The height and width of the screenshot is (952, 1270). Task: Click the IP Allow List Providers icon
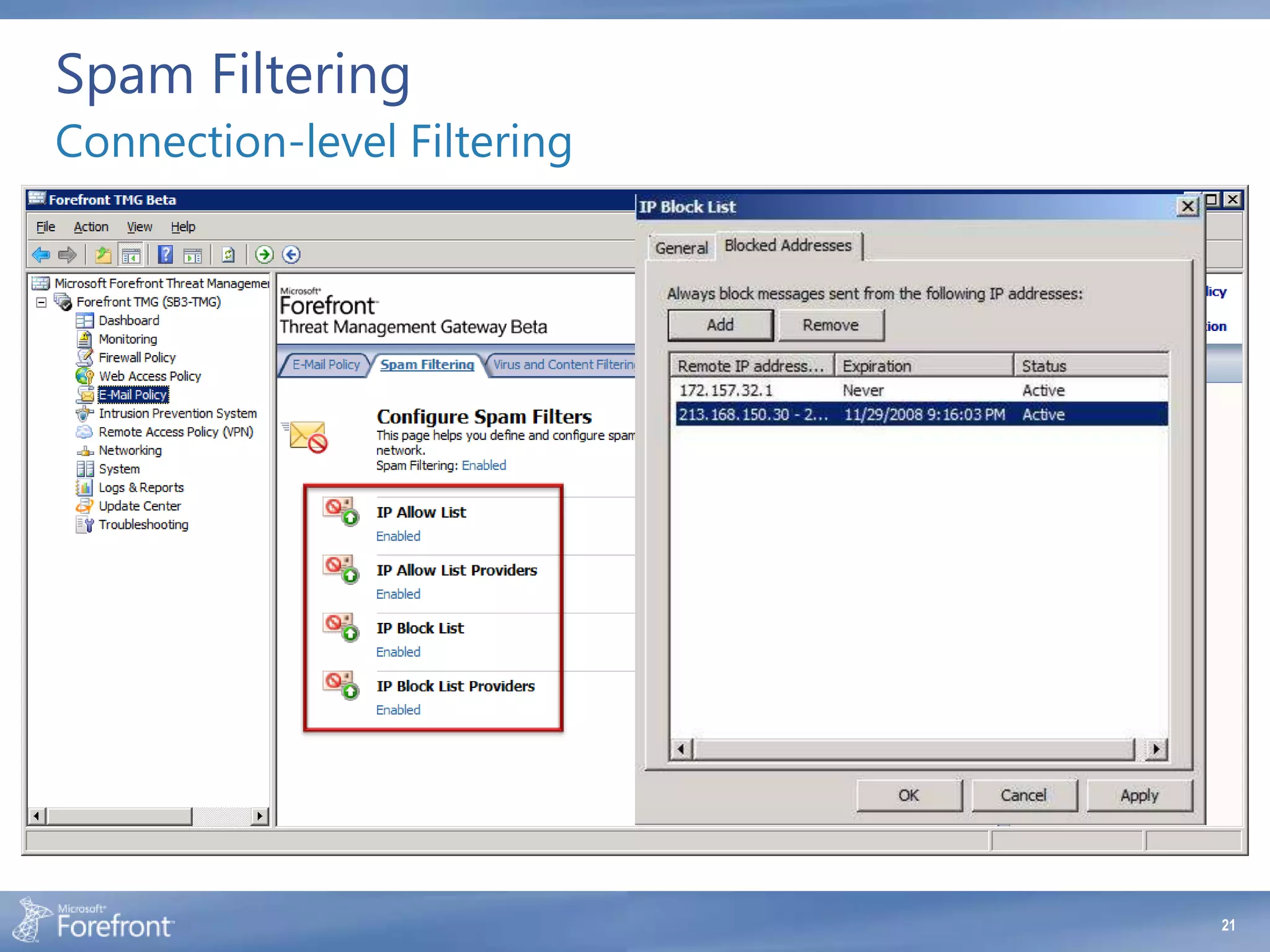pos(341,569)
